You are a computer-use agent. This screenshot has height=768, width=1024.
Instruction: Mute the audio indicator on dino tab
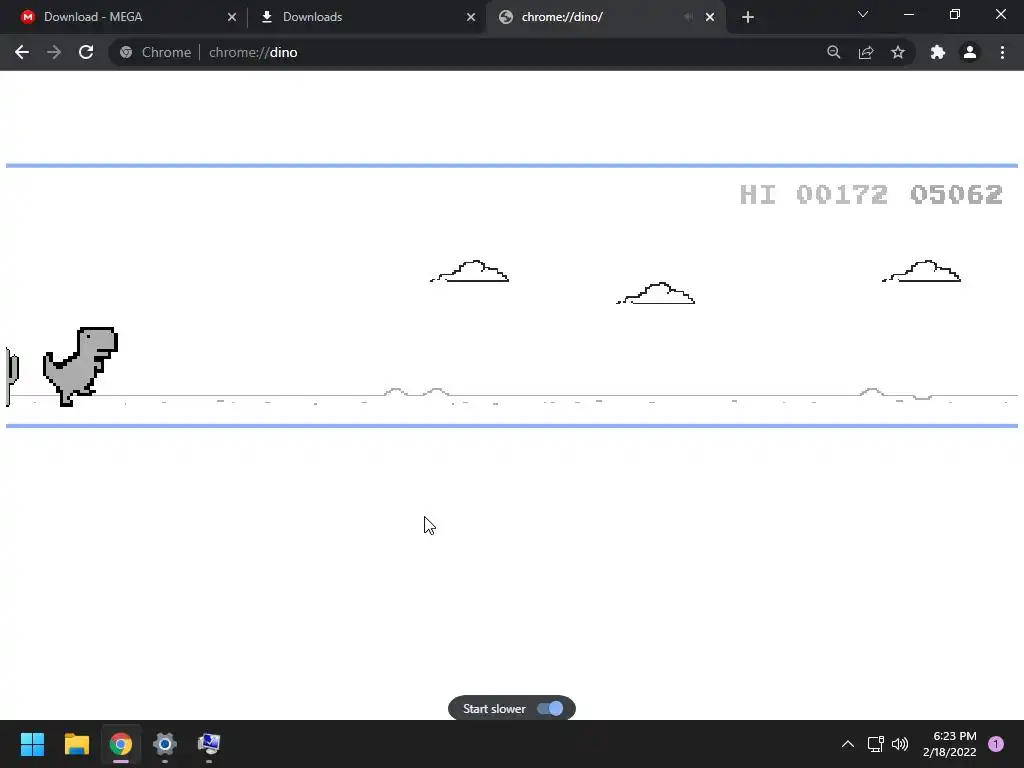pos(688,17)
